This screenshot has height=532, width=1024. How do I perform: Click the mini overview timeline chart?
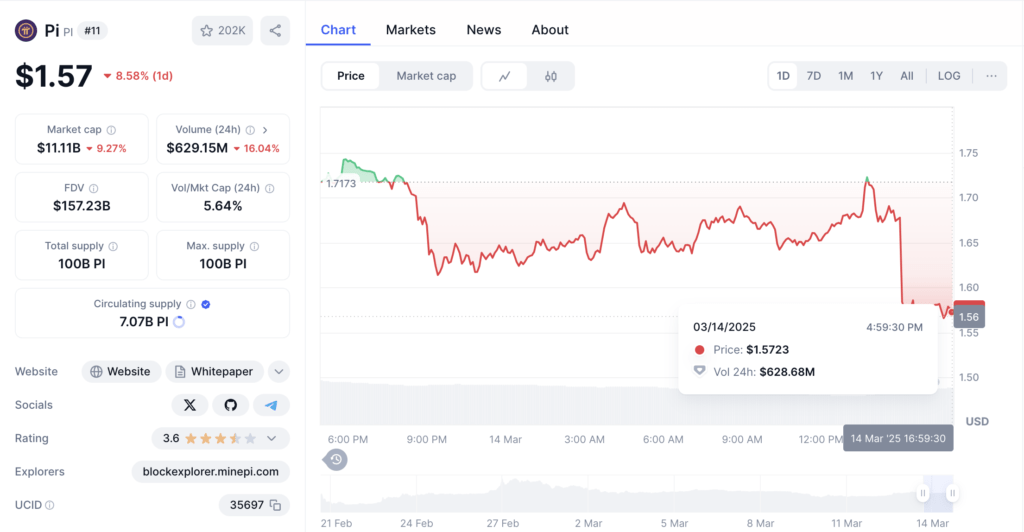click(x=637, y=493)
